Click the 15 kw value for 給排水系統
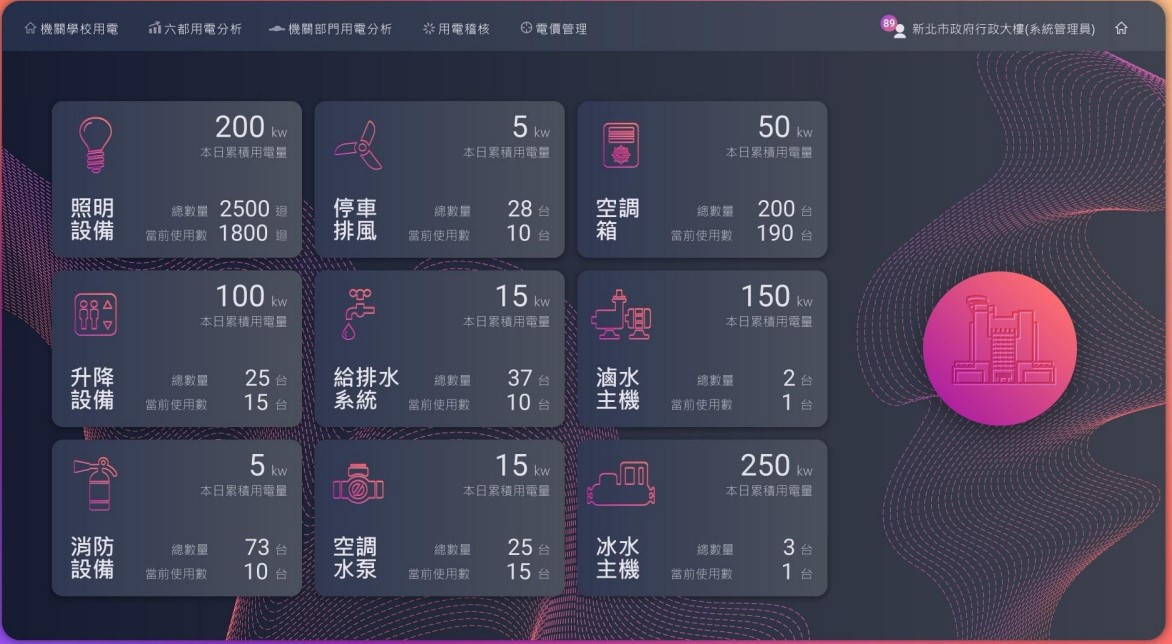 522,297
